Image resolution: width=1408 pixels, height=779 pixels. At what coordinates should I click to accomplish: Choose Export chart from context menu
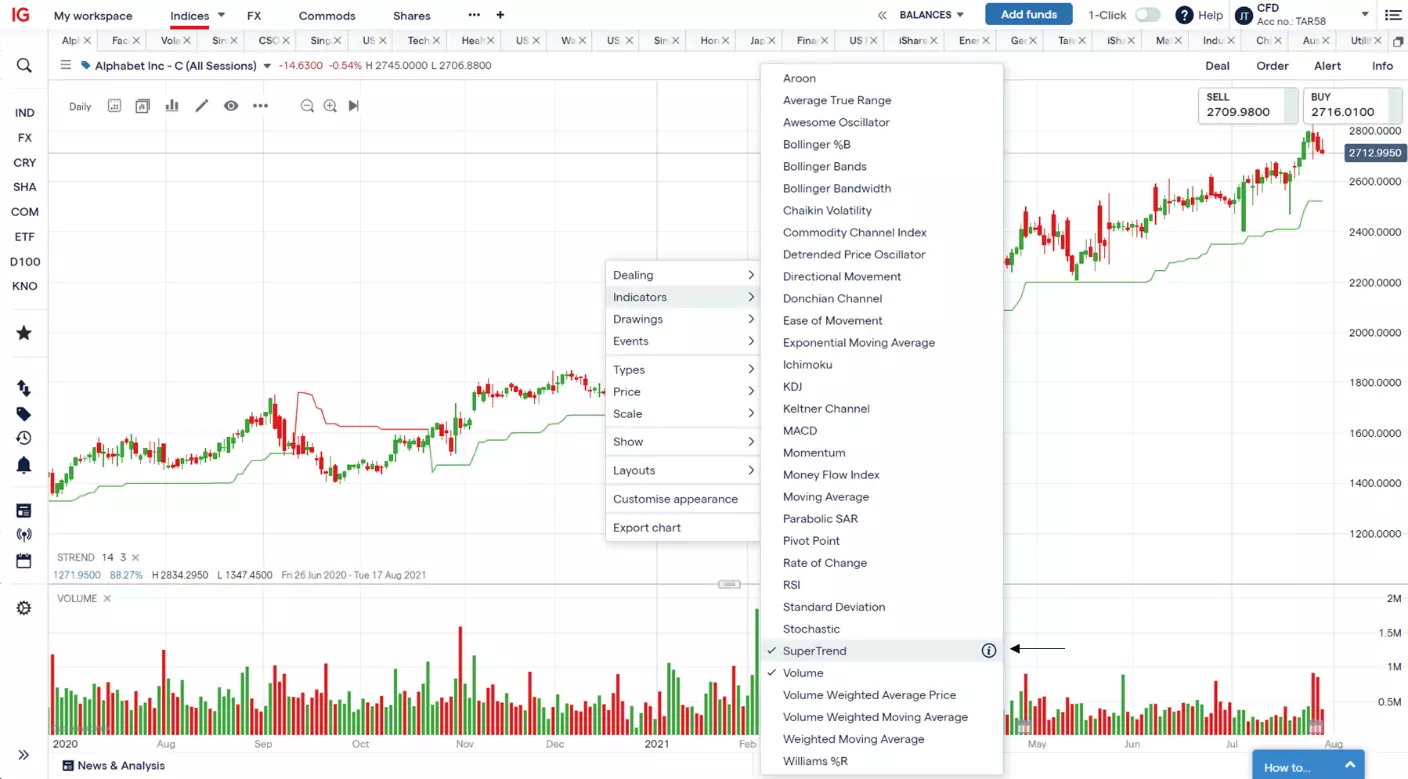(647, 528)
